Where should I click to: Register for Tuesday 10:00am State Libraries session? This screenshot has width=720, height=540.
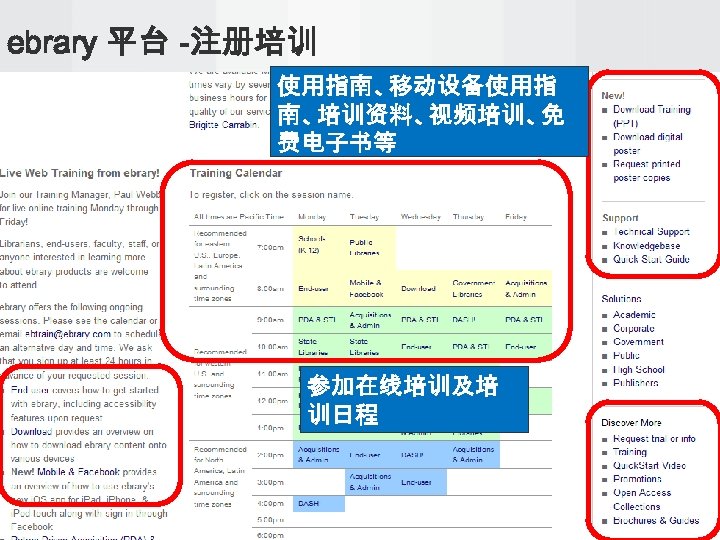coord(364,347)
